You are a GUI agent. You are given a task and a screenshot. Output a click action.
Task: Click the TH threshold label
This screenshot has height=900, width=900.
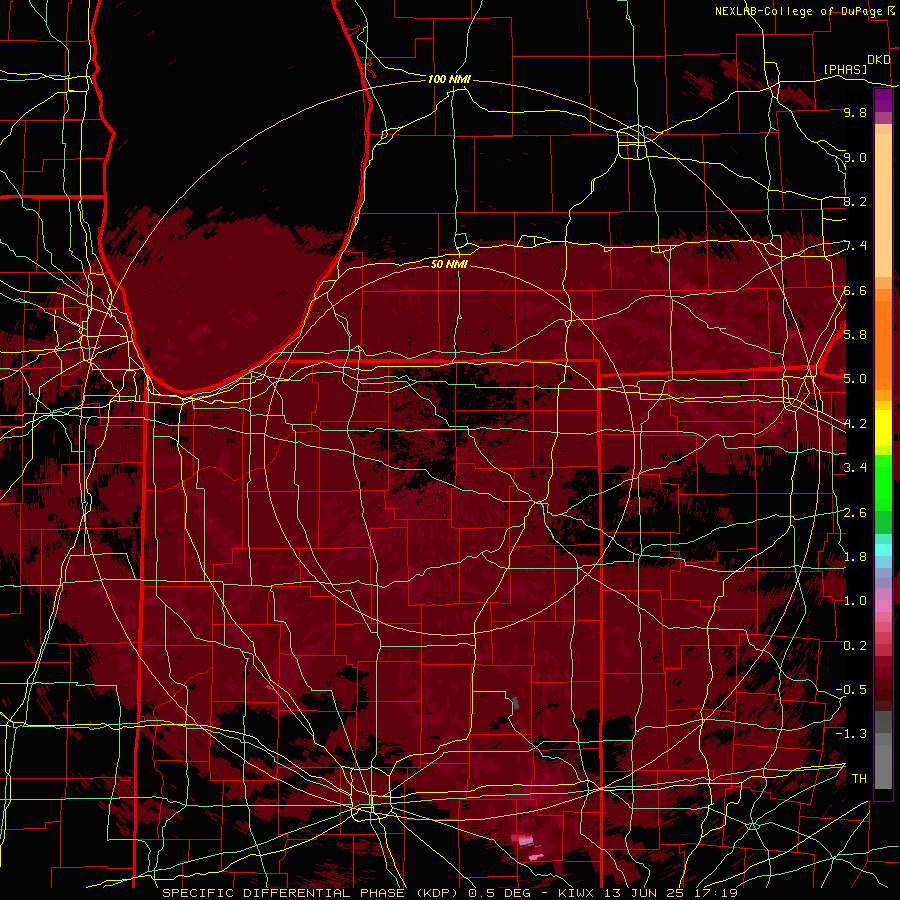click(859, 779)
